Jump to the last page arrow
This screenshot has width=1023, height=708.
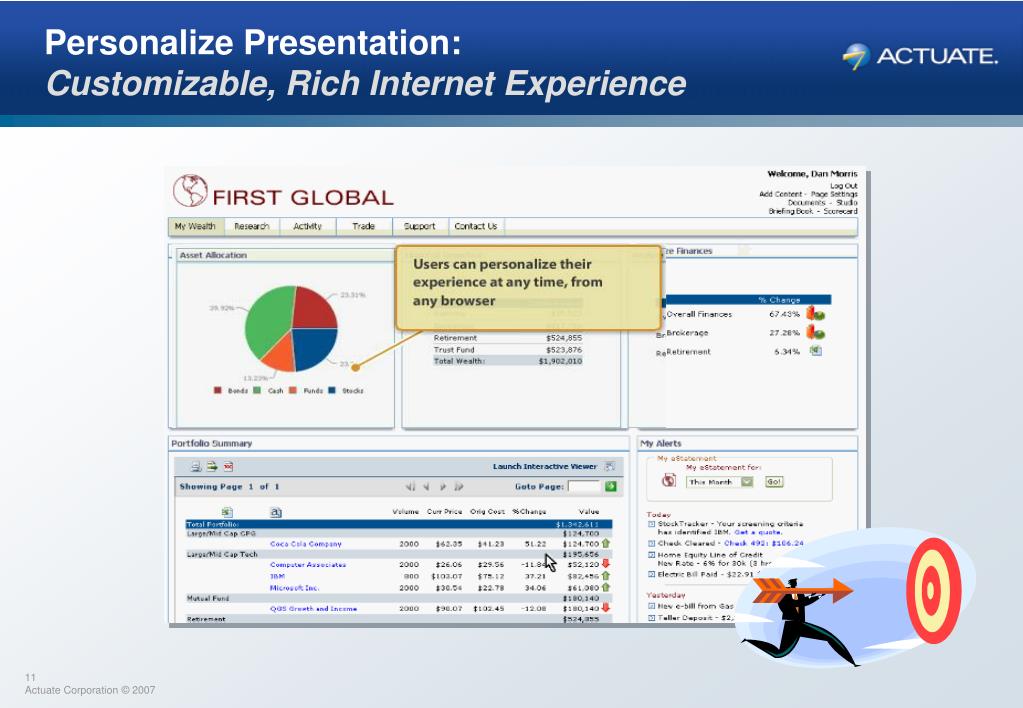[459, 486]
